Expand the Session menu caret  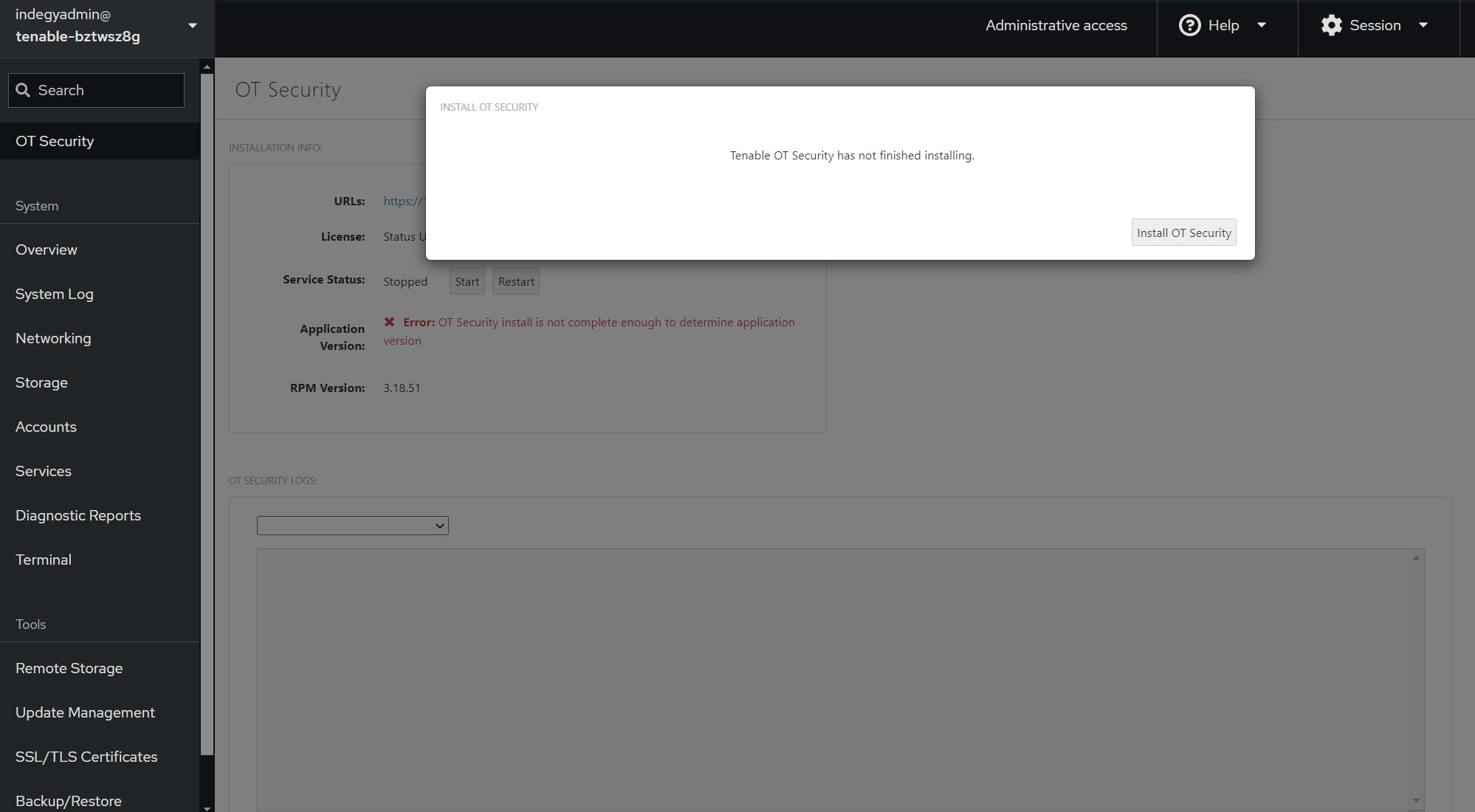click(1423, 25)
